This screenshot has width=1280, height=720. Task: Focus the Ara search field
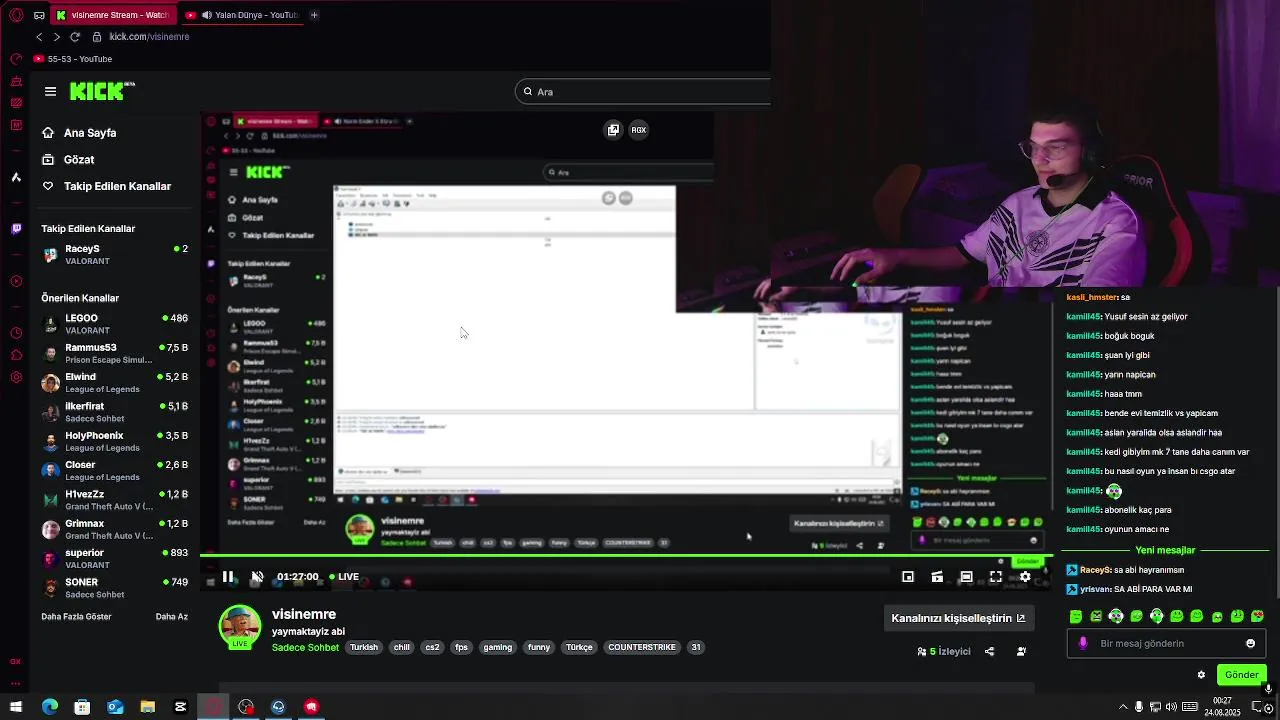(645, 92)
